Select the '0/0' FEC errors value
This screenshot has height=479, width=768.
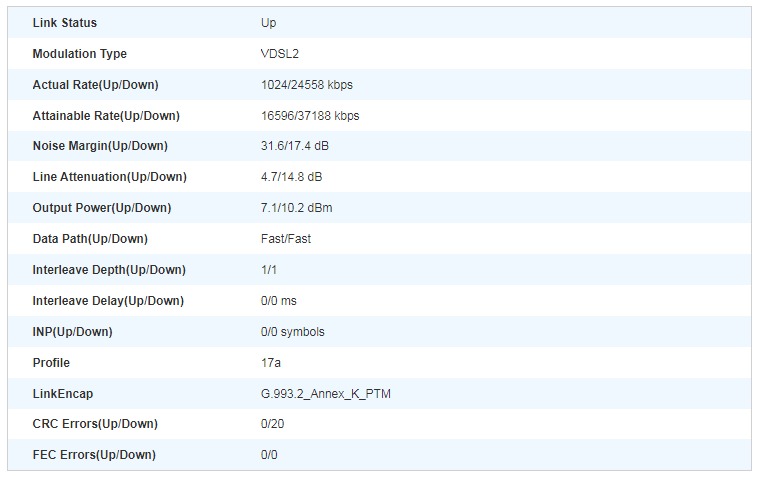(x=269, y=455)
